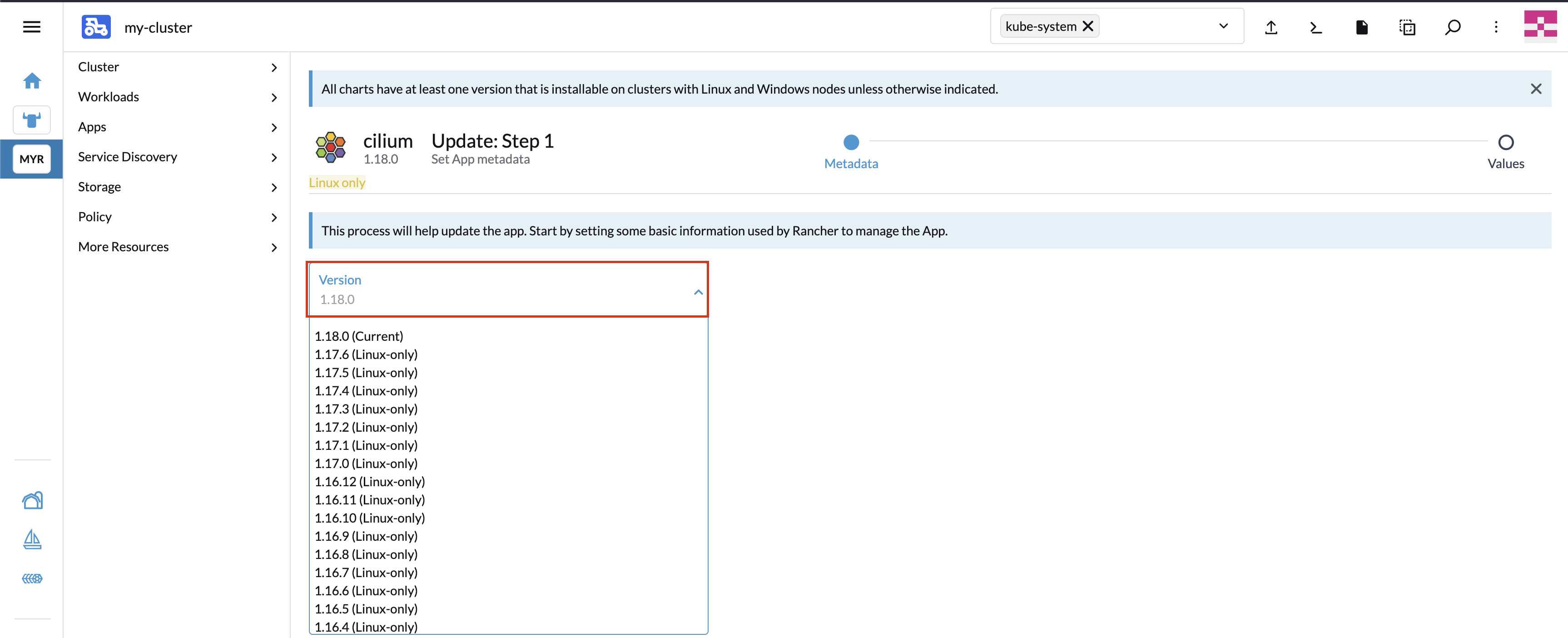Download the KubeConfig file icon

(1362, 27)
